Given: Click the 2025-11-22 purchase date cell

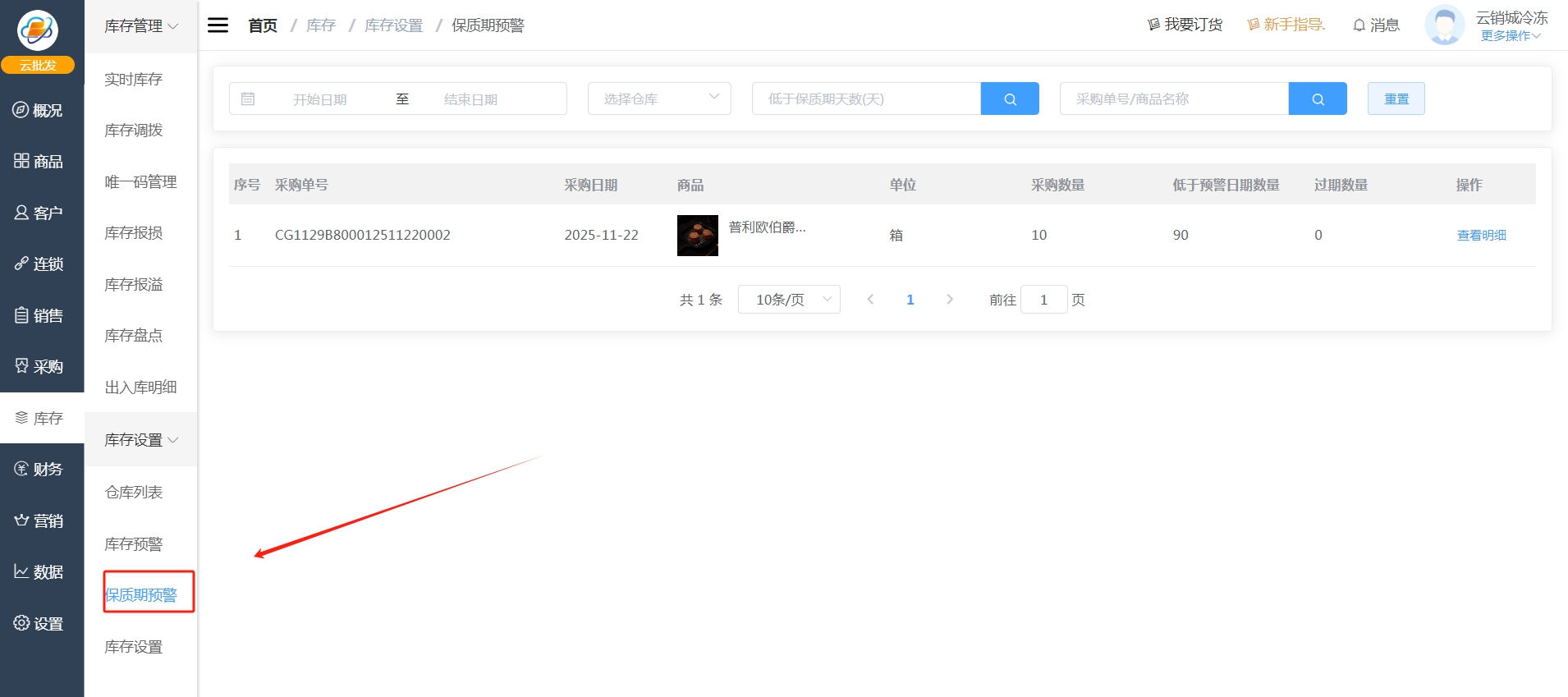Looking at the screenshot, I should 601,235.
